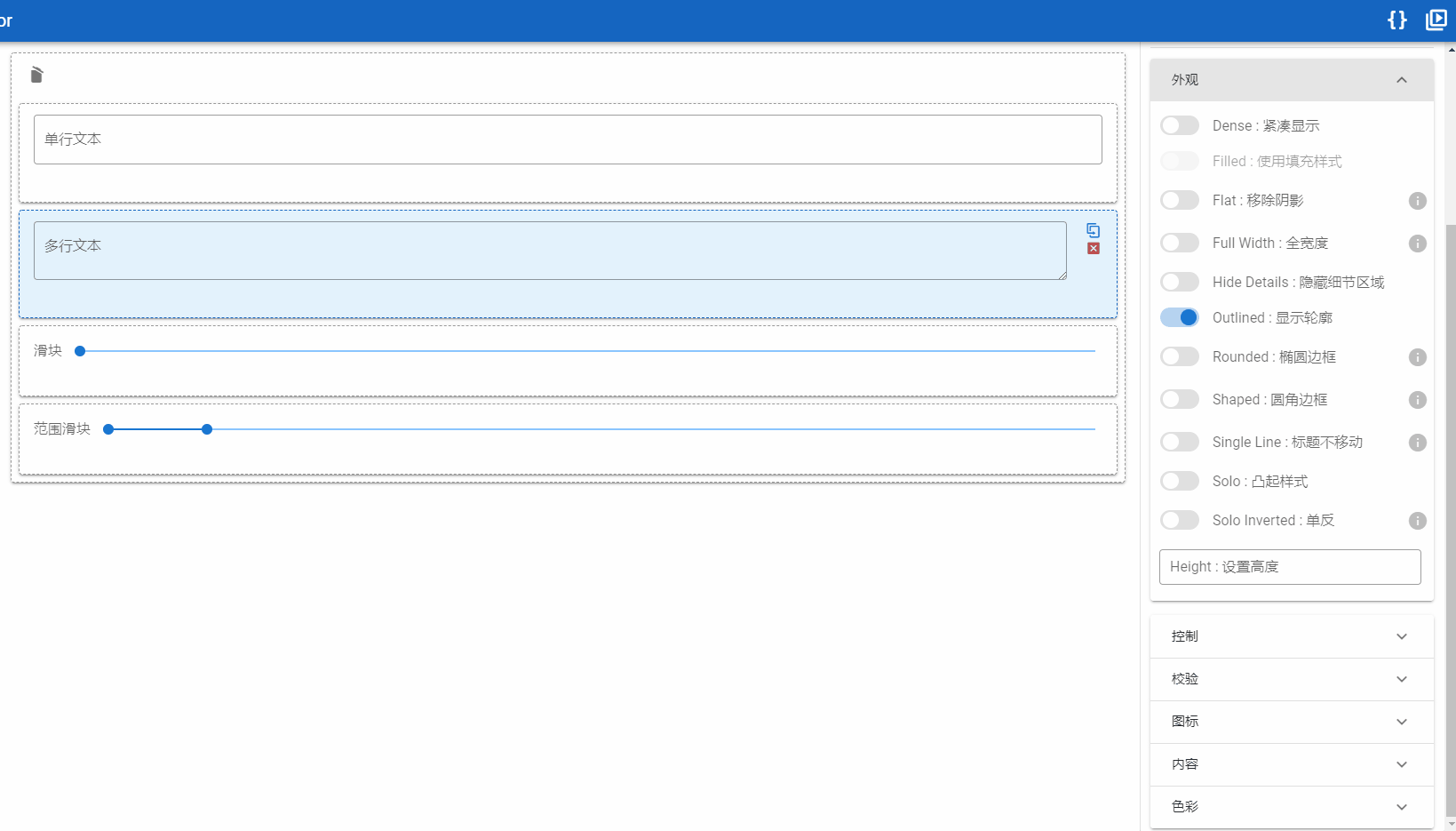Expand the 色彩 section
Image resolution: width=1456 pixels, height=831 pixels.
(x=1292, y=807)
